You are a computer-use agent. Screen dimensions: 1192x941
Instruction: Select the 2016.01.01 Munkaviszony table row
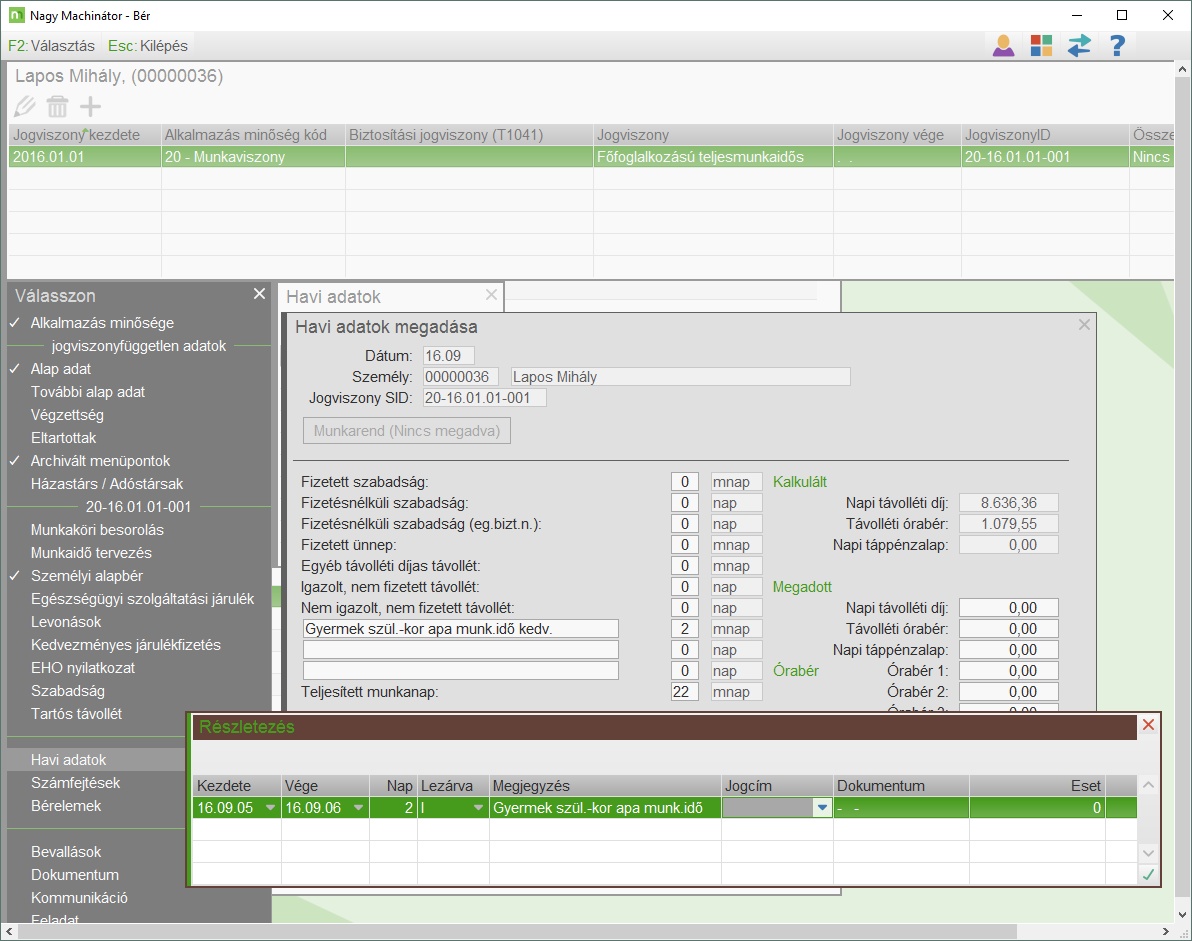400,157
